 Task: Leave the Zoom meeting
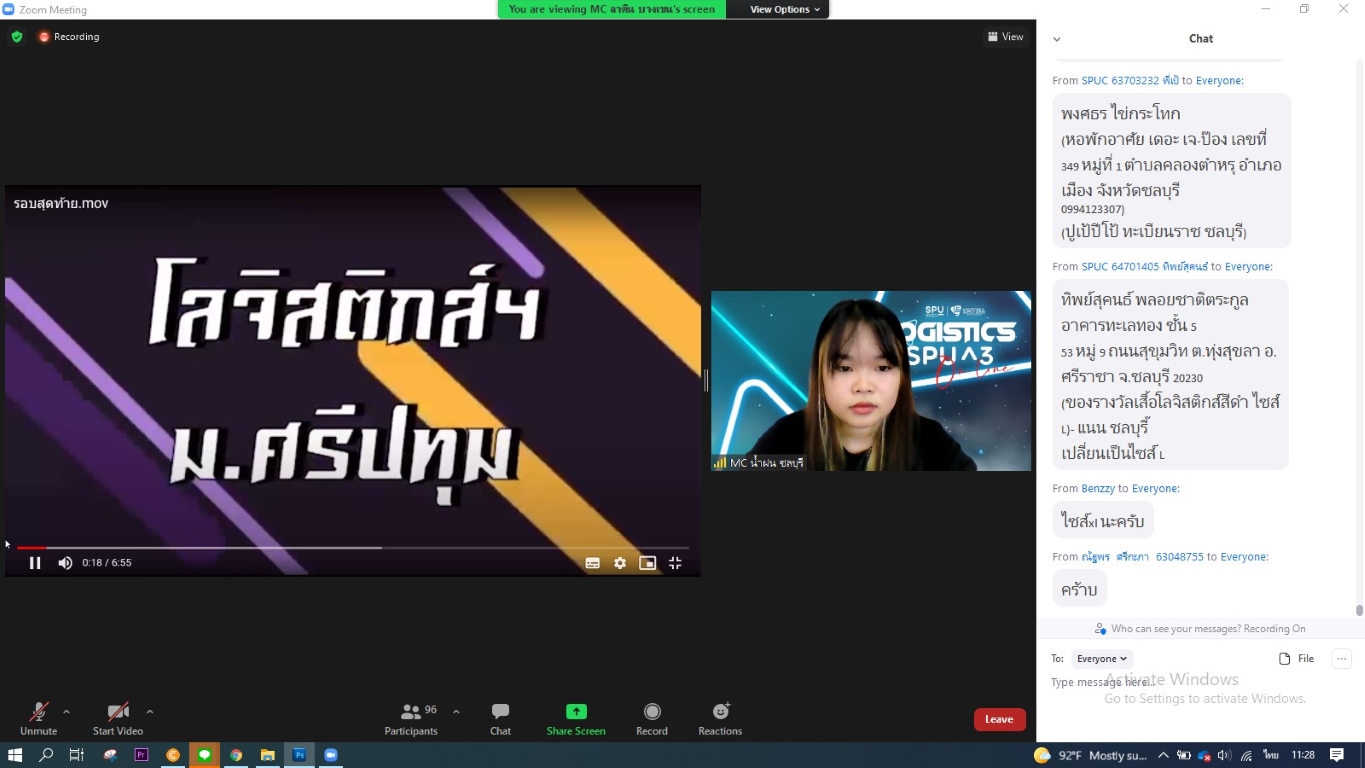click(999, 719)
